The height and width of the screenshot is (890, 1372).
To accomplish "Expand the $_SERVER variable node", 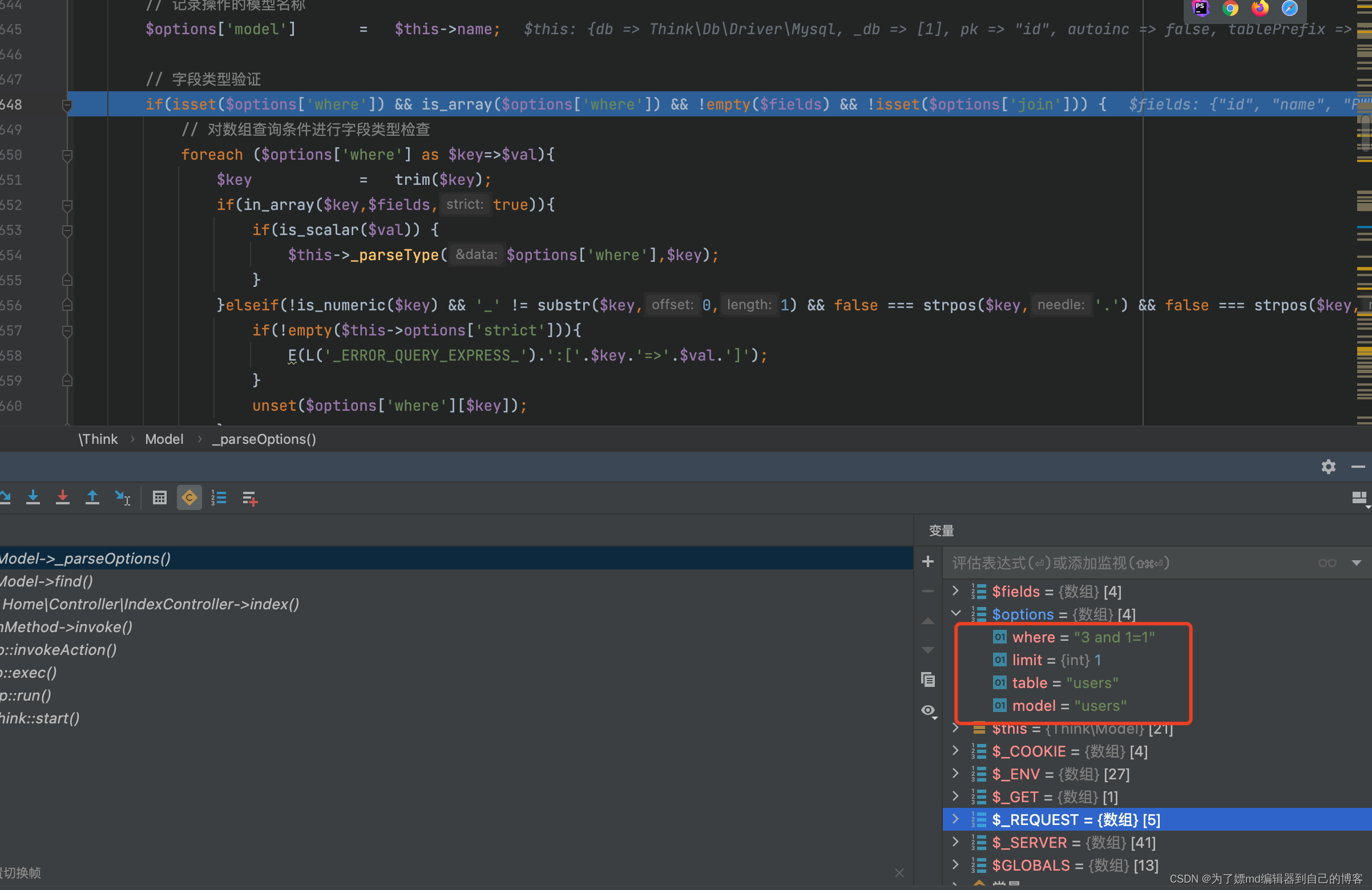I will tap(956, 842).
